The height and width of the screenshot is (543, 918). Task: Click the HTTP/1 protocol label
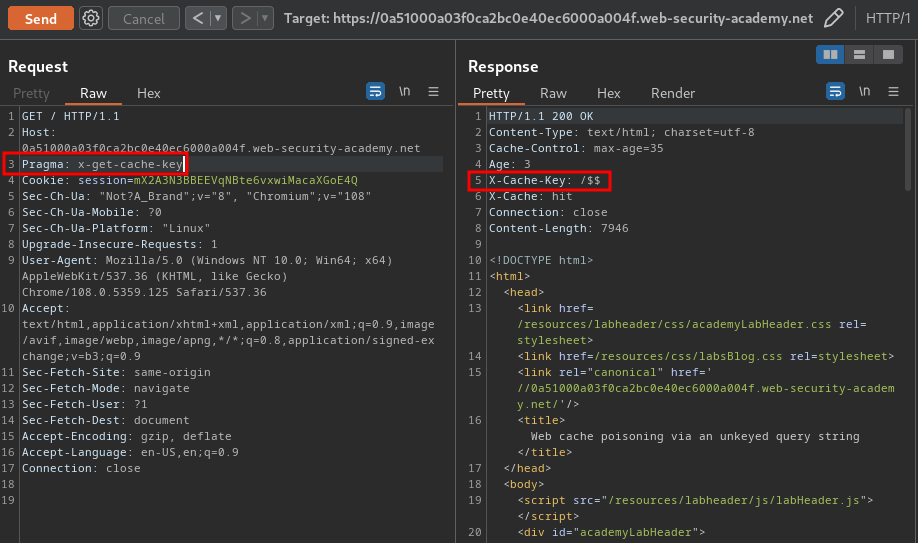888,19
